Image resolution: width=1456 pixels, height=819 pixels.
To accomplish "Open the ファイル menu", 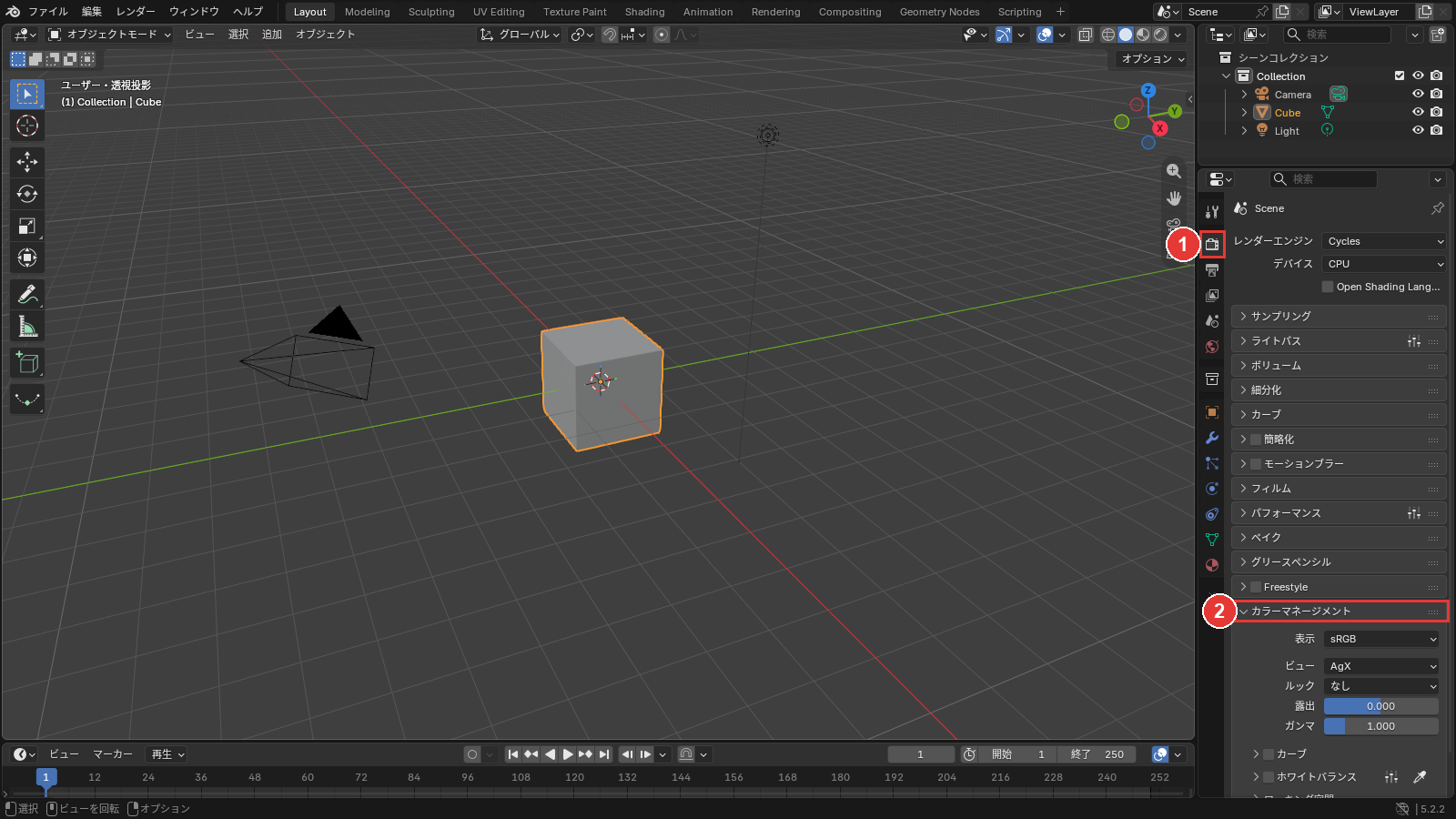I will 47,12.
